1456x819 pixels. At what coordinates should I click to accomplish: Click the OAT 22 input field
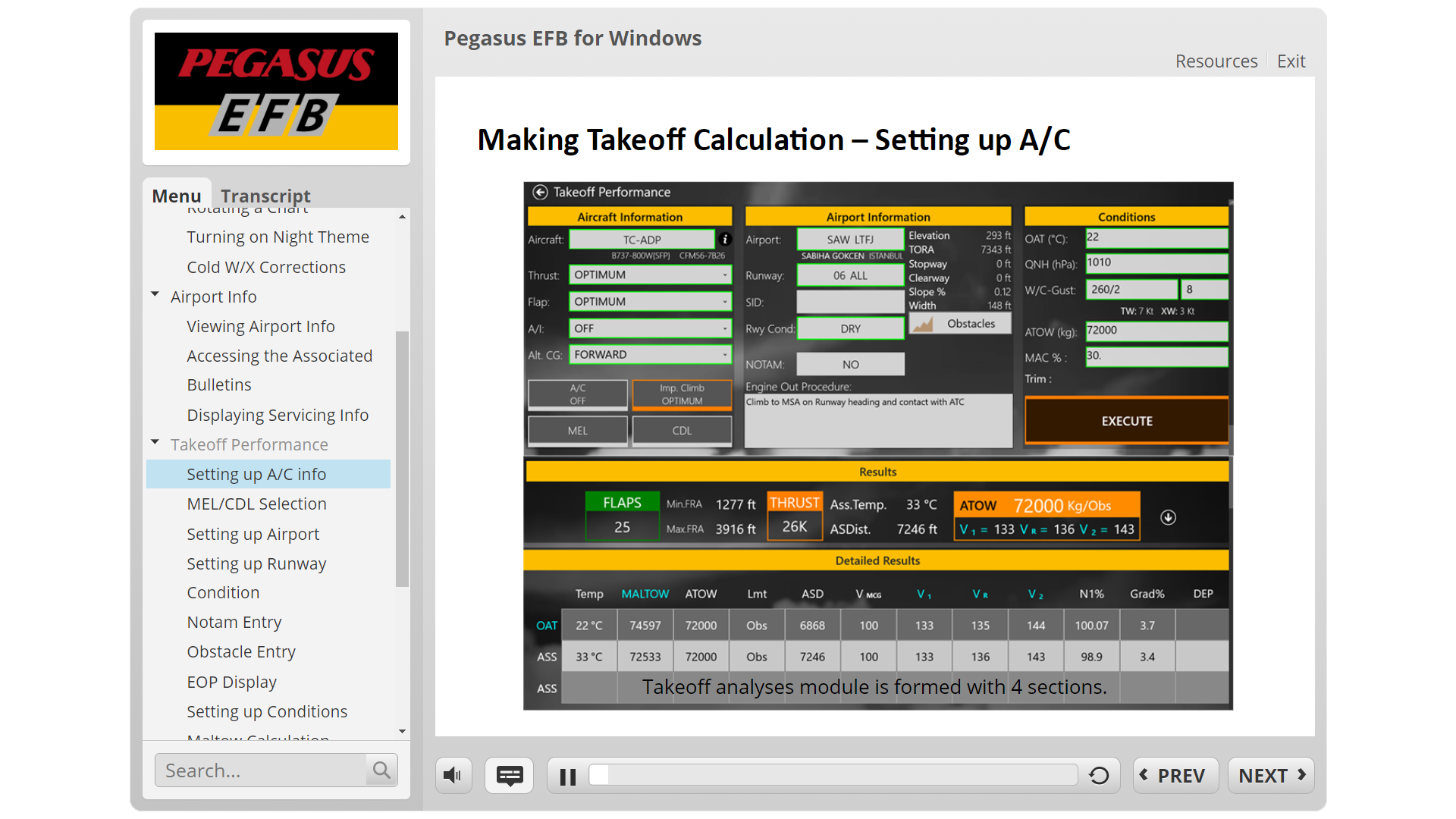(1156, 238)
